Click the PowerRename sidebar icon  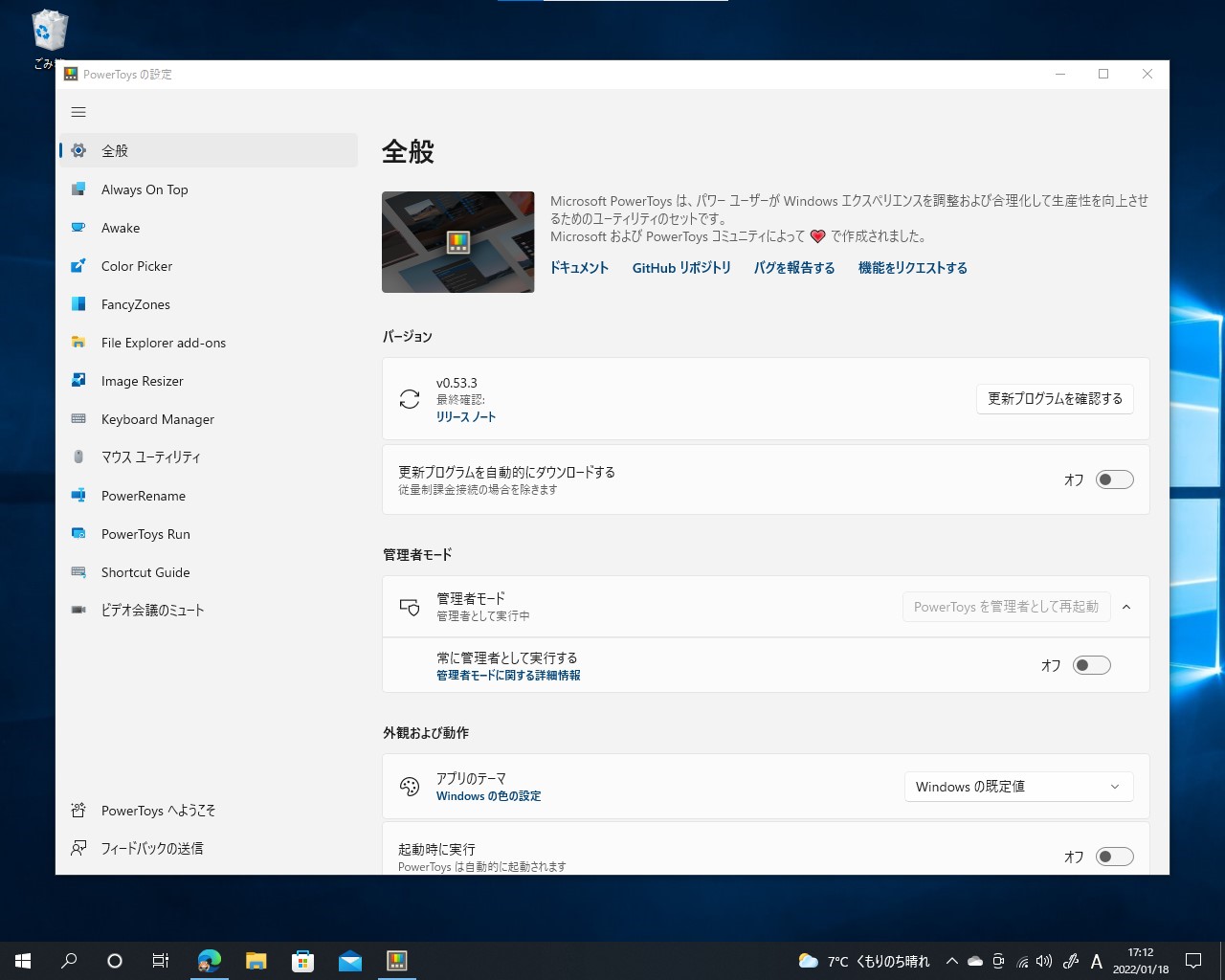coord(78,496)
